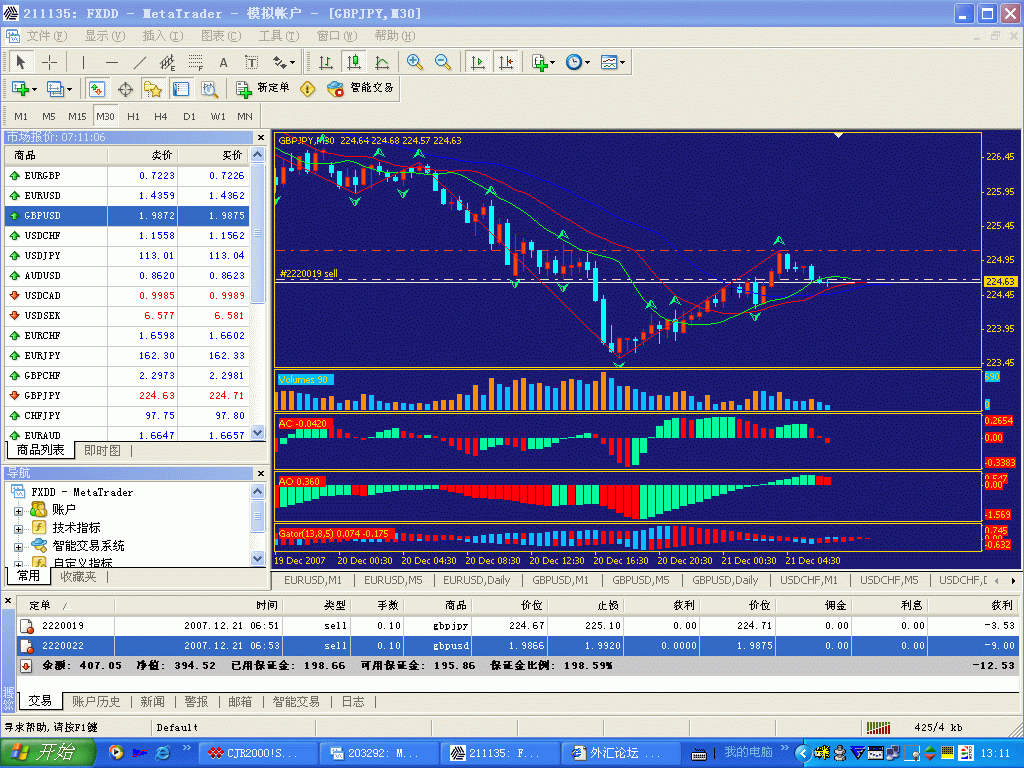Open the 图表 (Chart) menu
1024x768 pixels.
point(220,36)
